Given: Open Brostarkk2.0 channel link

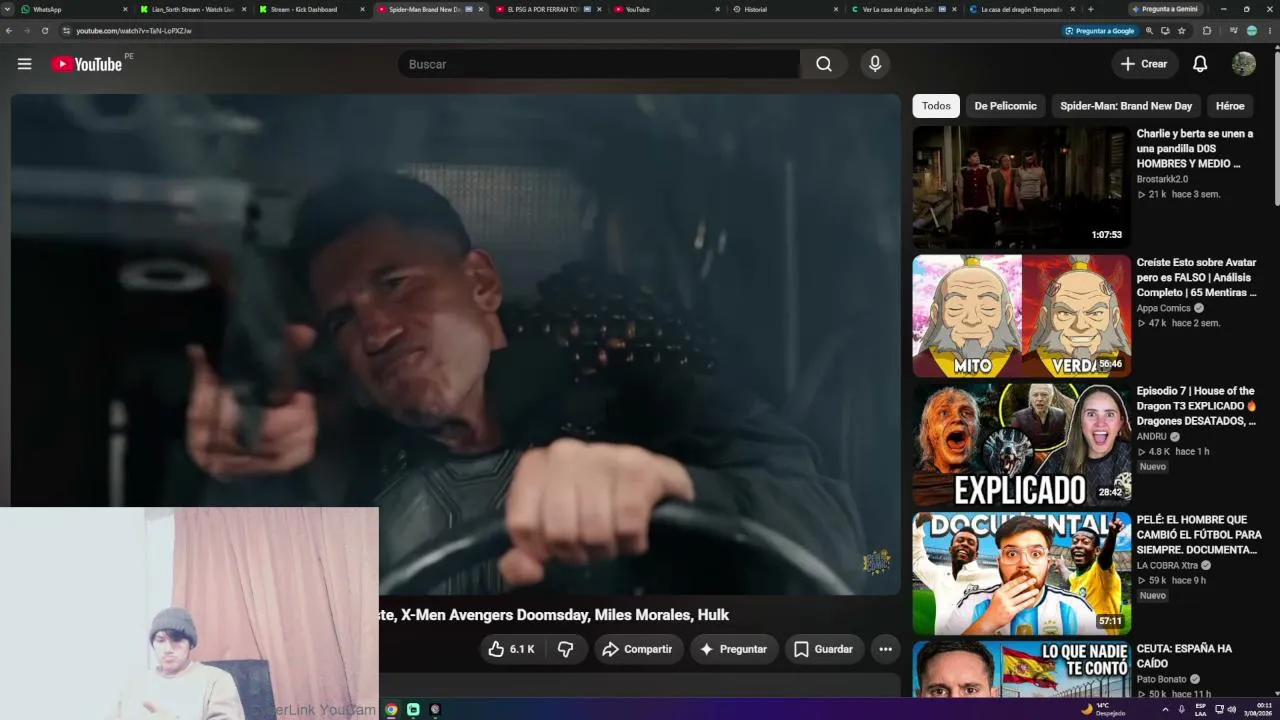Looking at the screenshot, I should point(1162,179).
